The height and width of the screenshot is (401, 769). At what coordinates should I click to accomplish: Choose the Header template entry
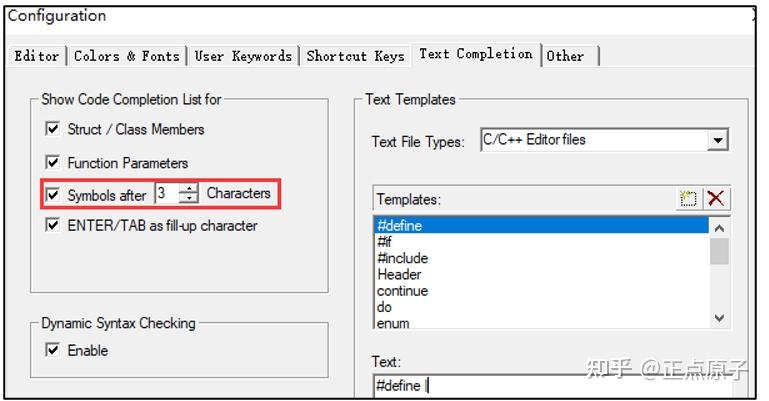(x=399, y=274)
